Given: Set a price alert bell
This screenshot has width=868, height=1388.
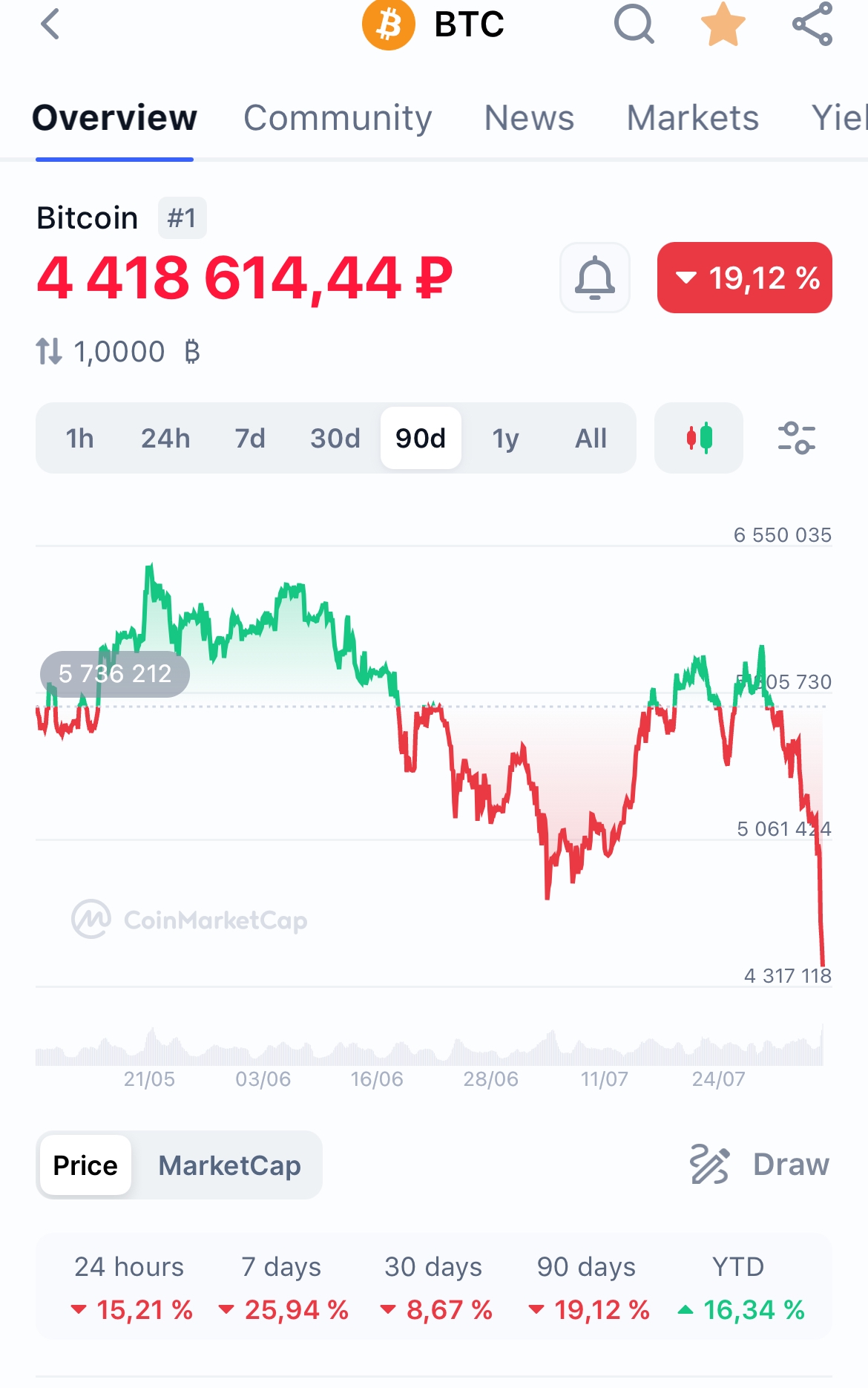Looking at the screenshot, I should point(595,278).
